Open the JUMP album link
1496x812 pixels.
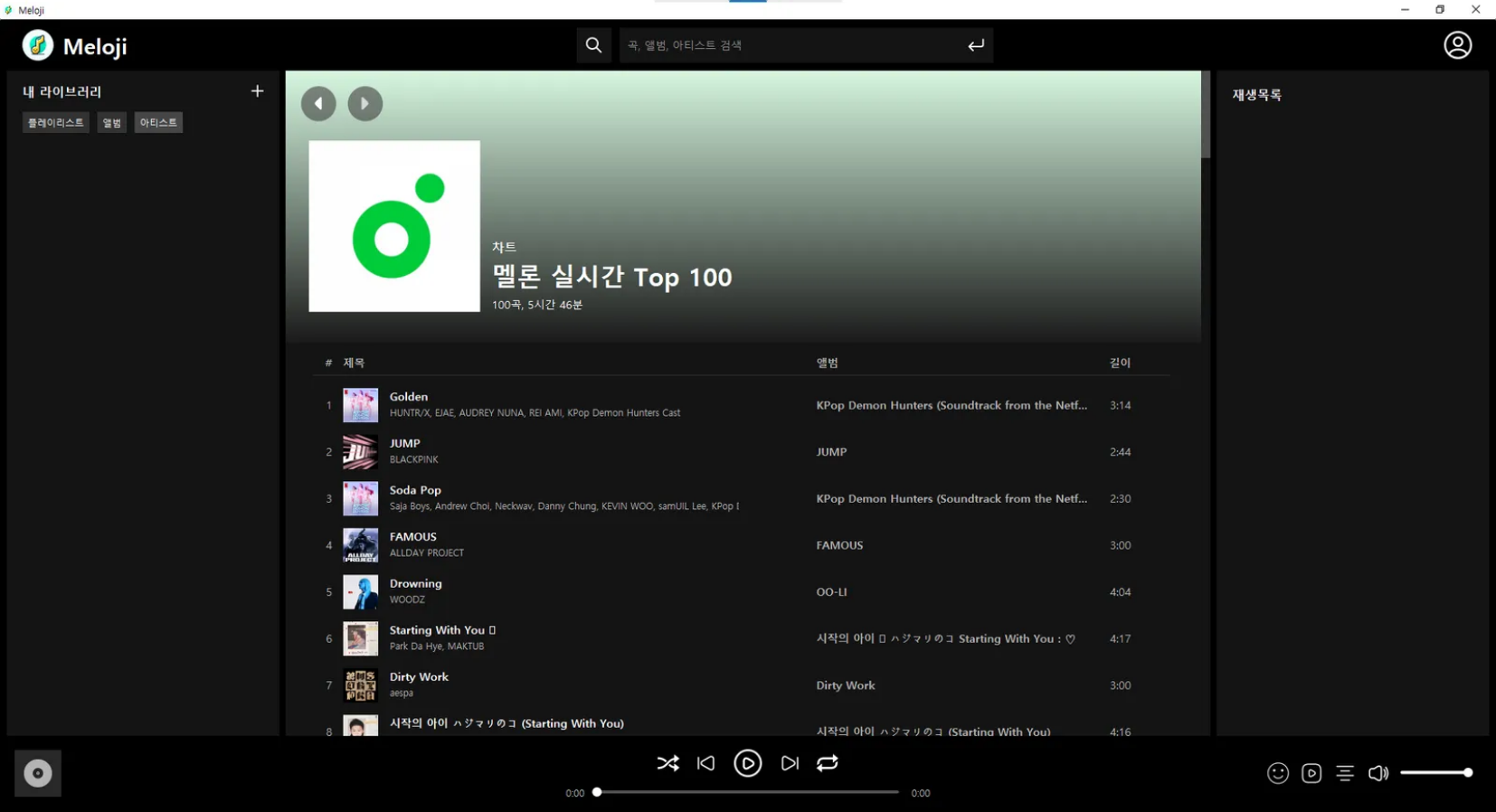pyautogui.click(x=831, y=452)
